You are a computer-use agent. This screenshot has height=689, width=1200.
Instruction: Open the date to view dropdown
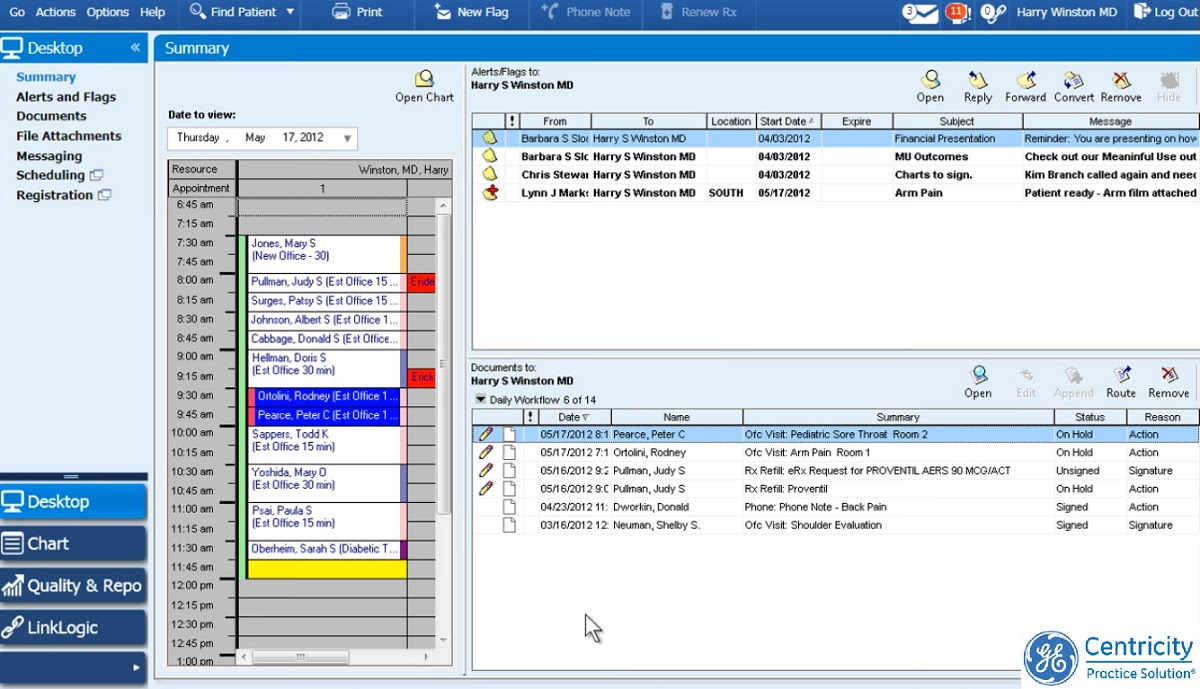click(347, 138)
